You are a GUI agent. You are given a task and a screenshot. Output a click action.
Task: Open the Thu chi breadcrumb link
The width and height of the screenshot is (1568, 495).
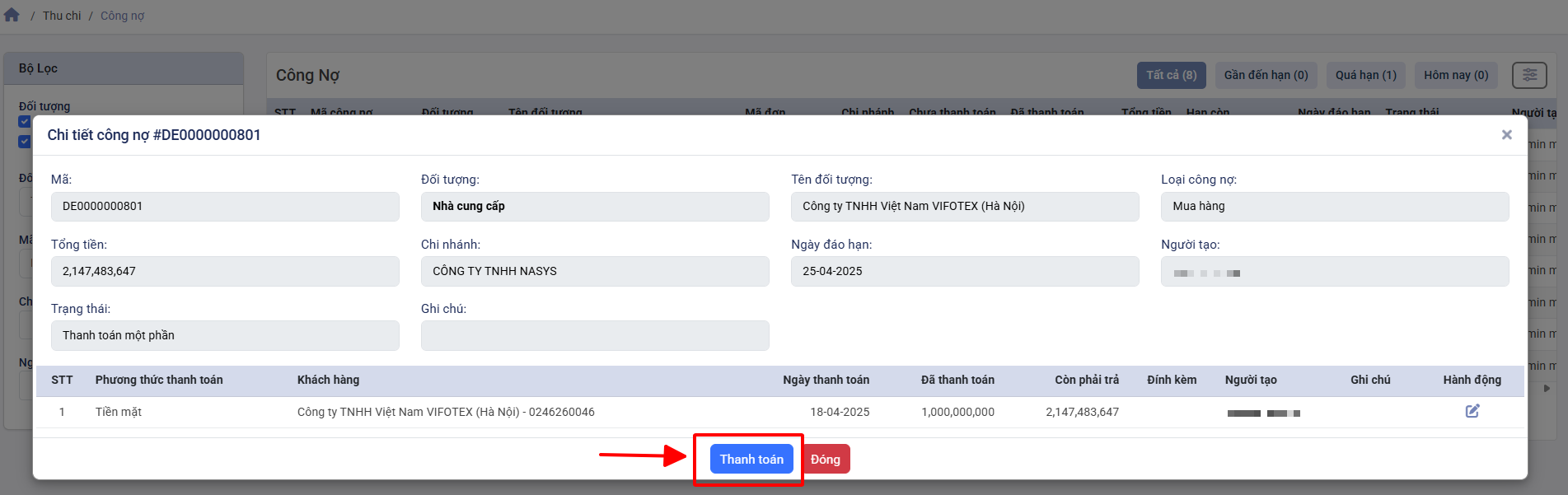pyautogui.click(x=62, y=16)
